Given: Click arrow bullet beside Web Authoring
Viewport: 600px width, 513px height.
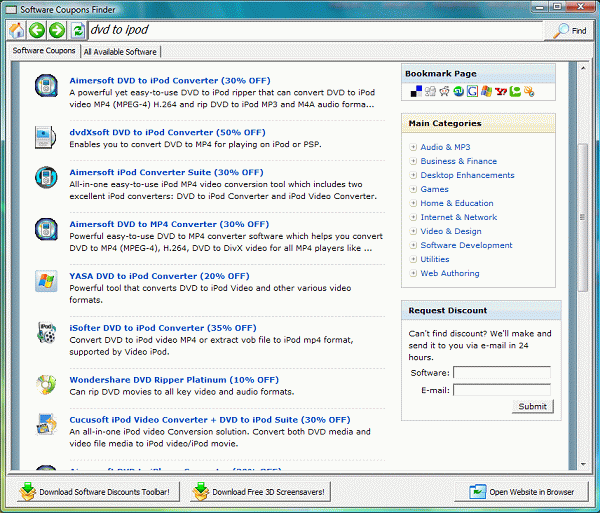Looking at the screenshot, I should 413,273.
